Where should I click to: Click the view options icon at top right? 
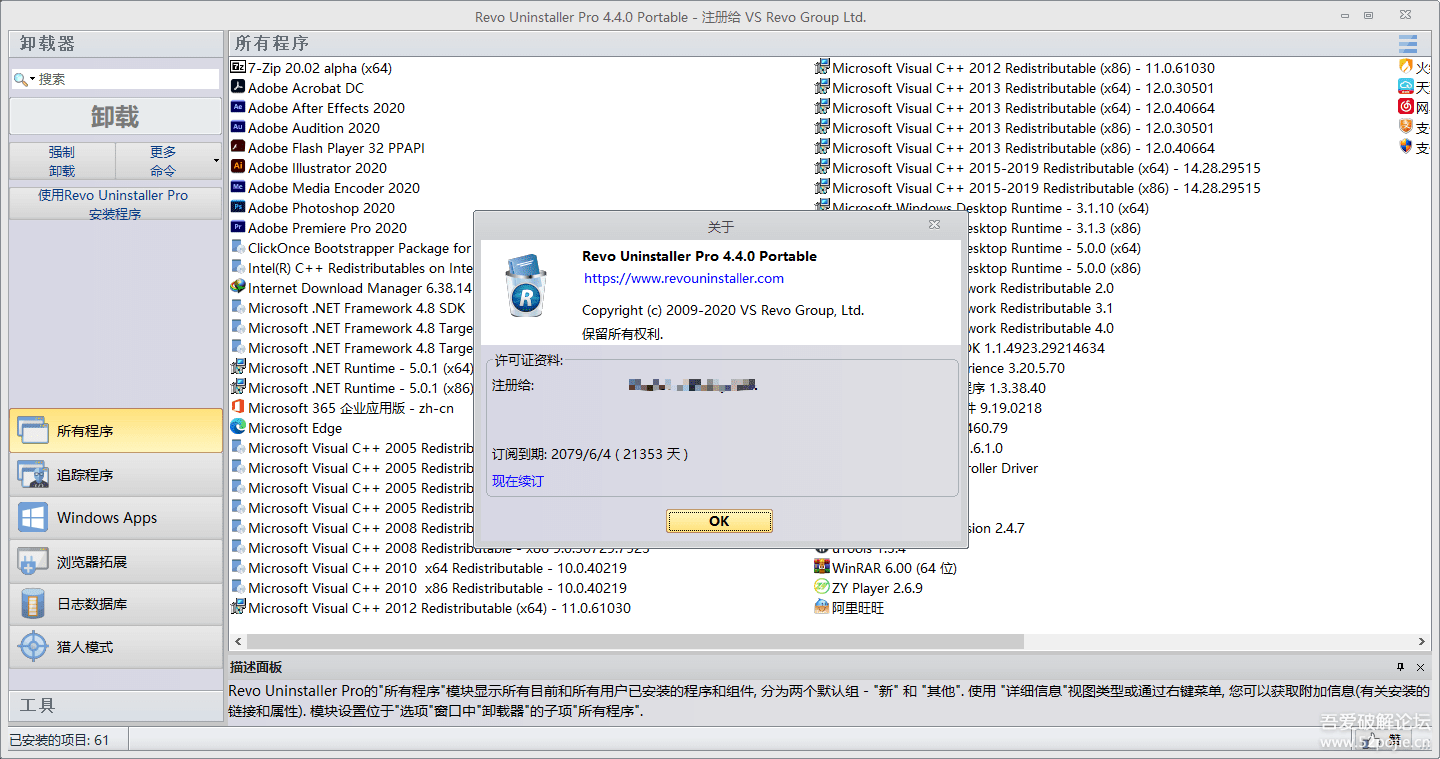(1408, 44)
